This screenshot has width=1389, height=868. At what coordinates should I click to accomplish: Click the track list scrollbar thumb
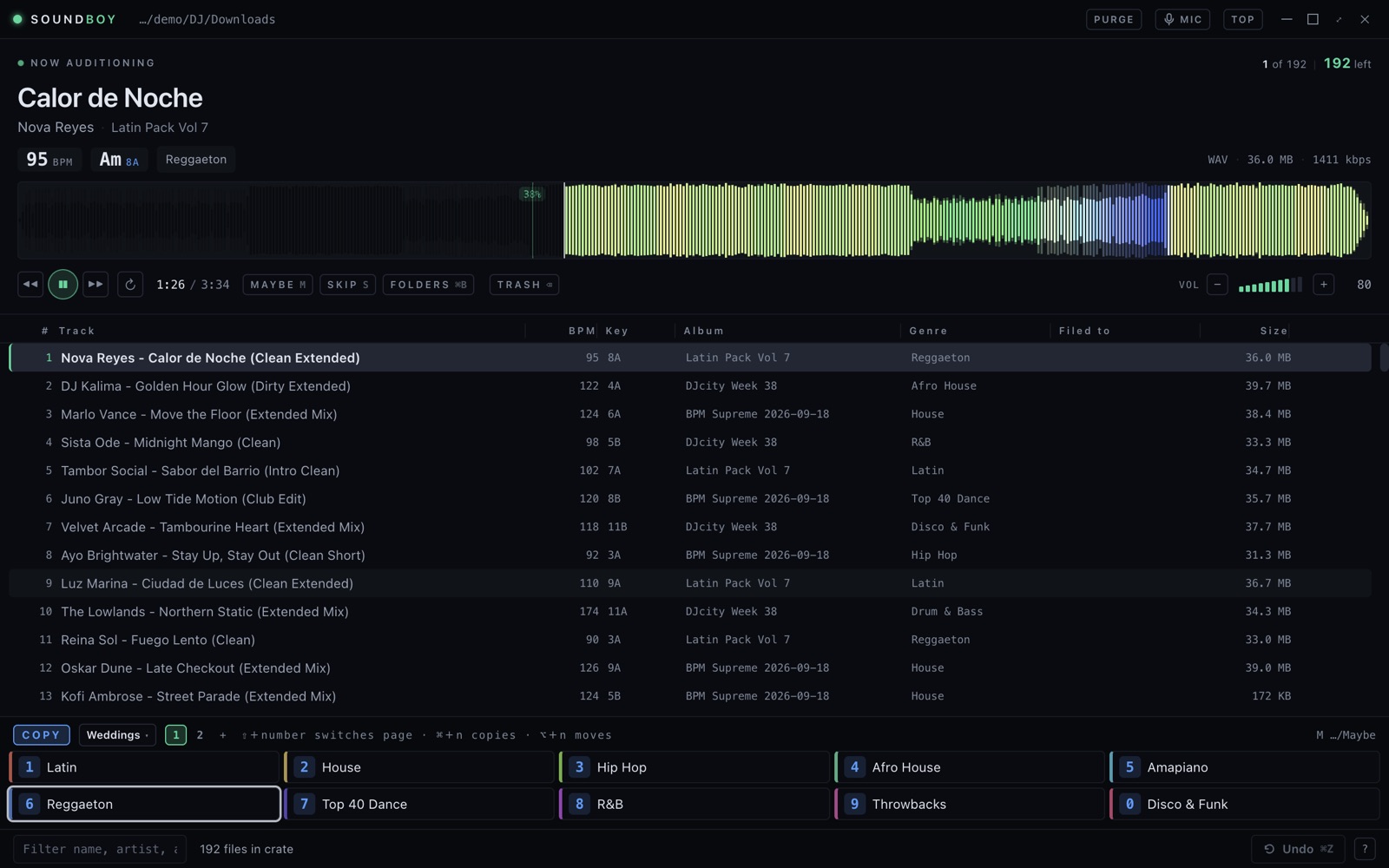(1384, 358)
